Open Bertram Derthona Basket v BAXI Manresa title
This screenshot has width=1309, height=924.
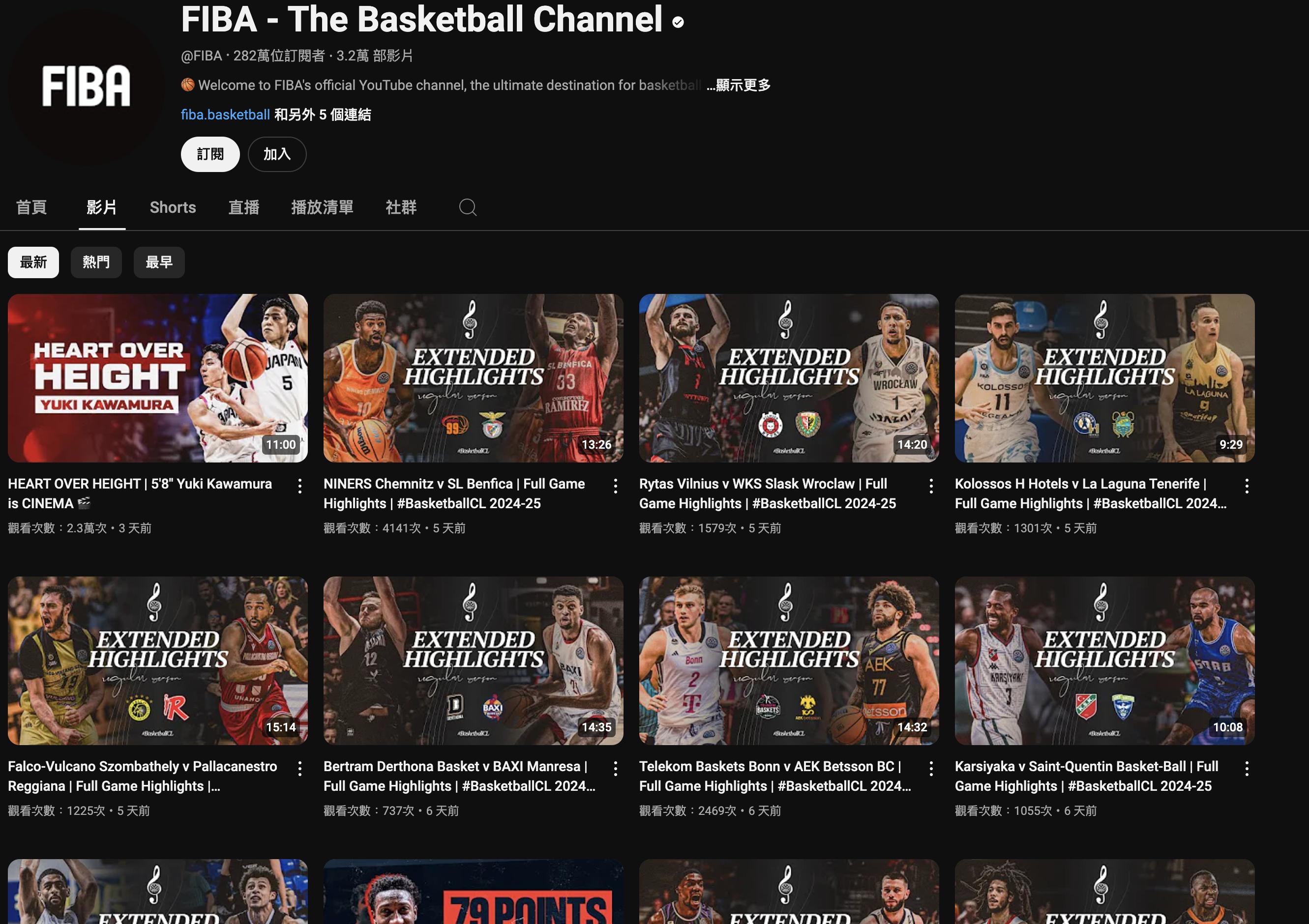tap(459, 776)
